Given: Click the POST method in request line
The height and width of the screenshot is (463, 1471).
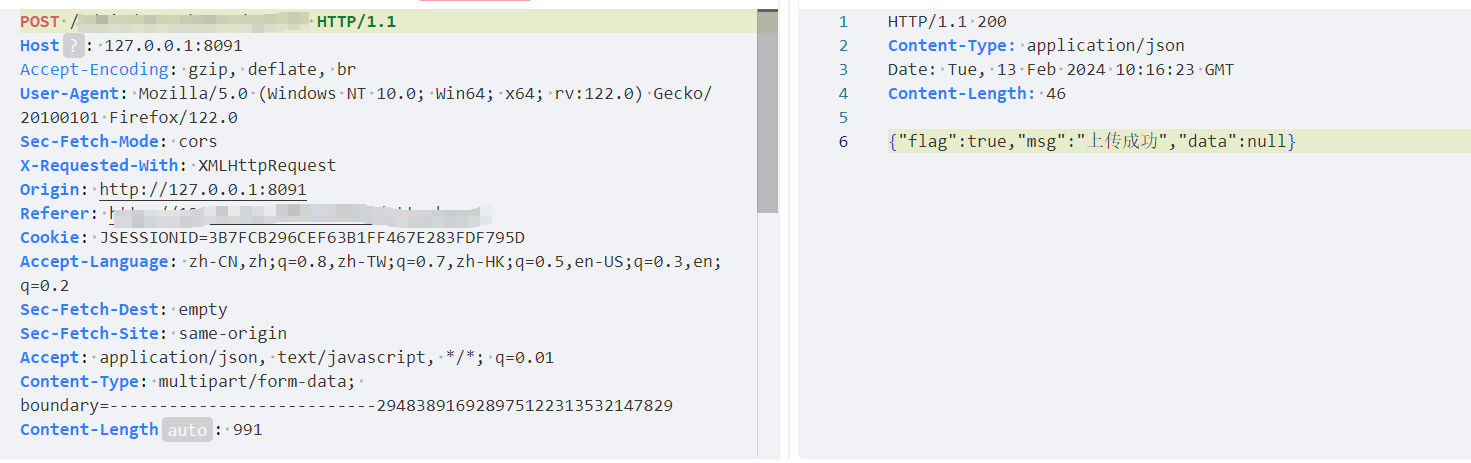Looking at the screenshot, I should (x=40, y=21).
